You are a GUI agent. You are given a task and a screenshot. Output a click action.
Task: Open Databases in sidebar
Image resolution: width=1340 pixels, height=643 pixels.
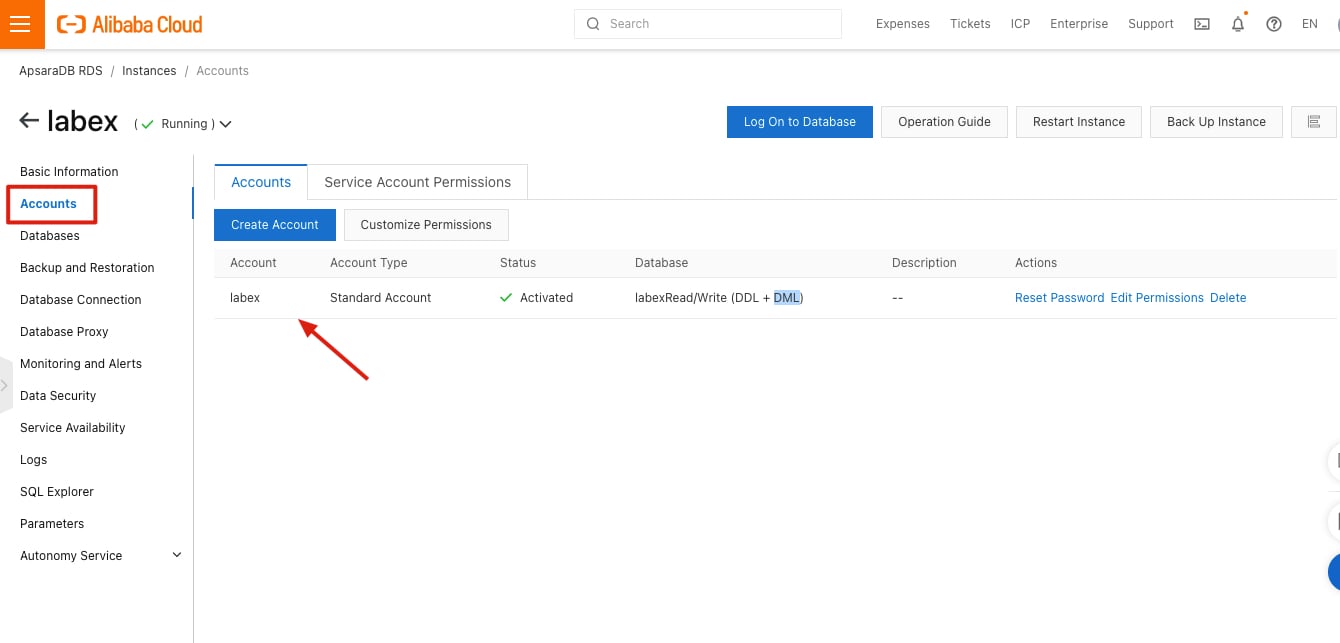coord(50,236)
